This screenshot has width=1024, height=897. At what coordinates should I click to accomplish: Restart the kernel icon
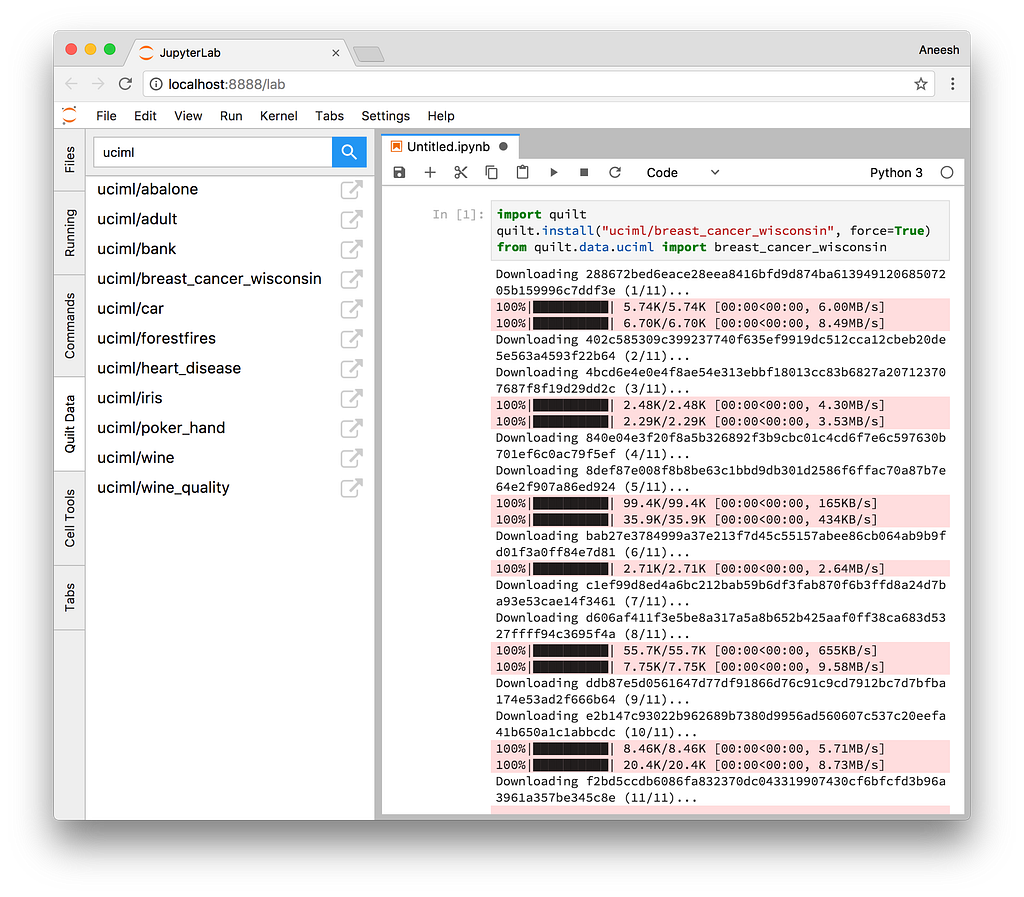pos(615,172)
